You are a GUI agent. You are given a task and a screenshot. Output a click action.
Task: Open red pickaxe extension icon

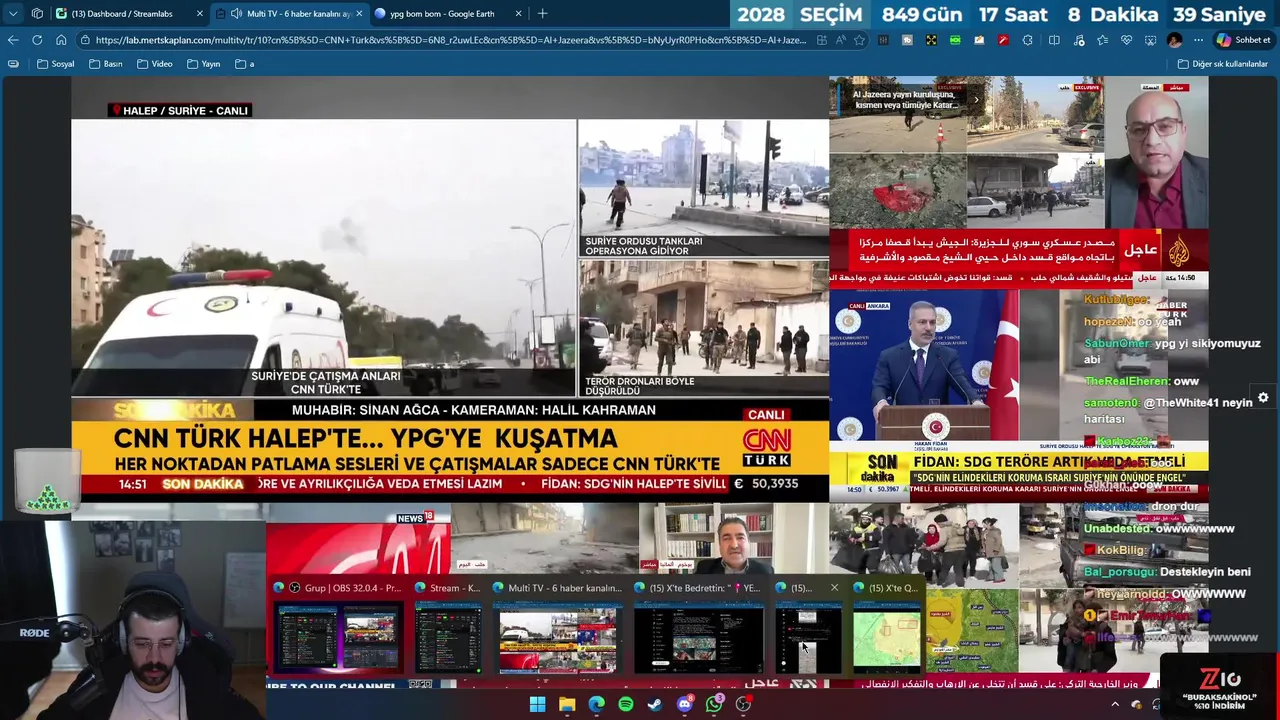(1002, 40)
